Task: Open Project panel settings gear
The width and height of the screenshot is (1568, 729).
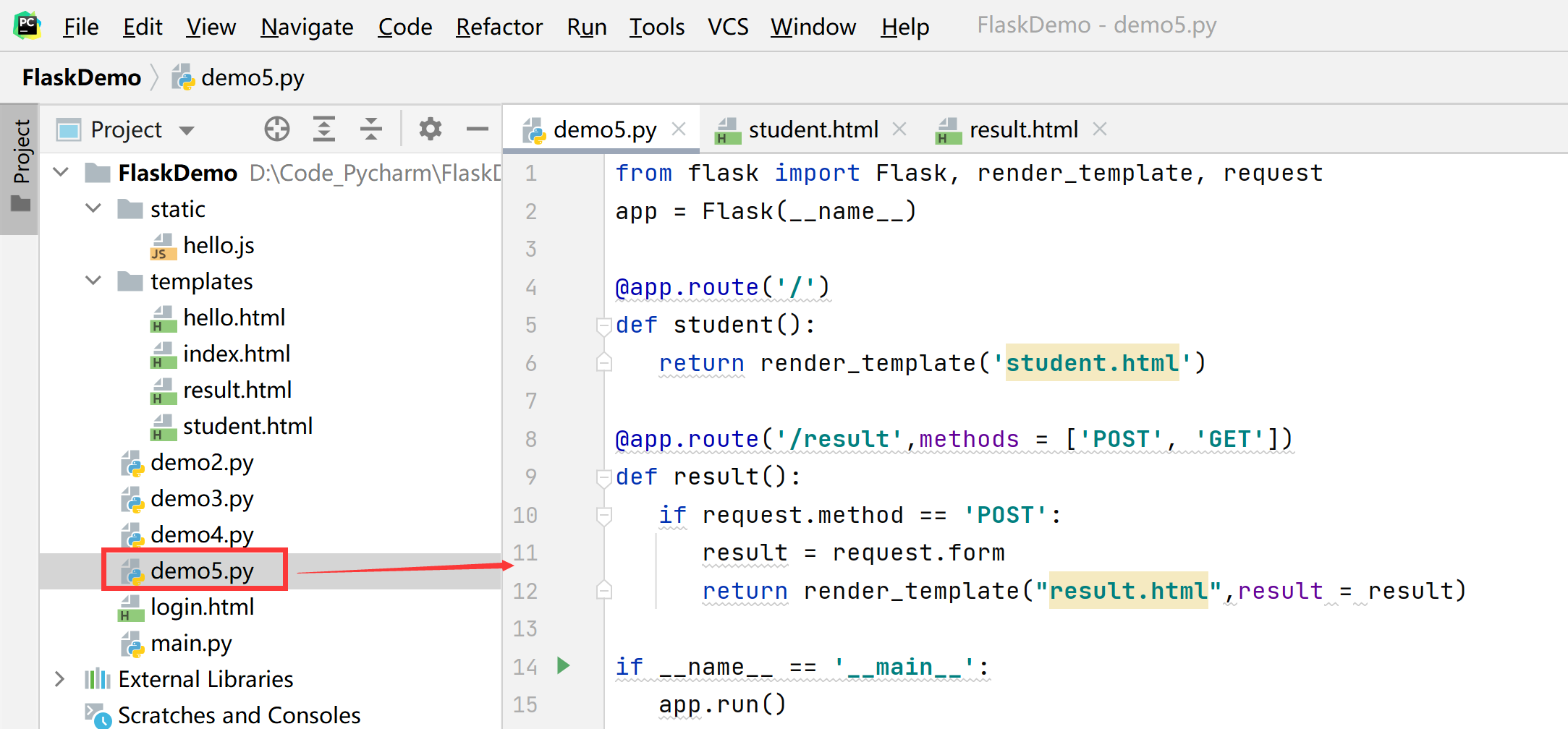Action: tap(430, 129)
